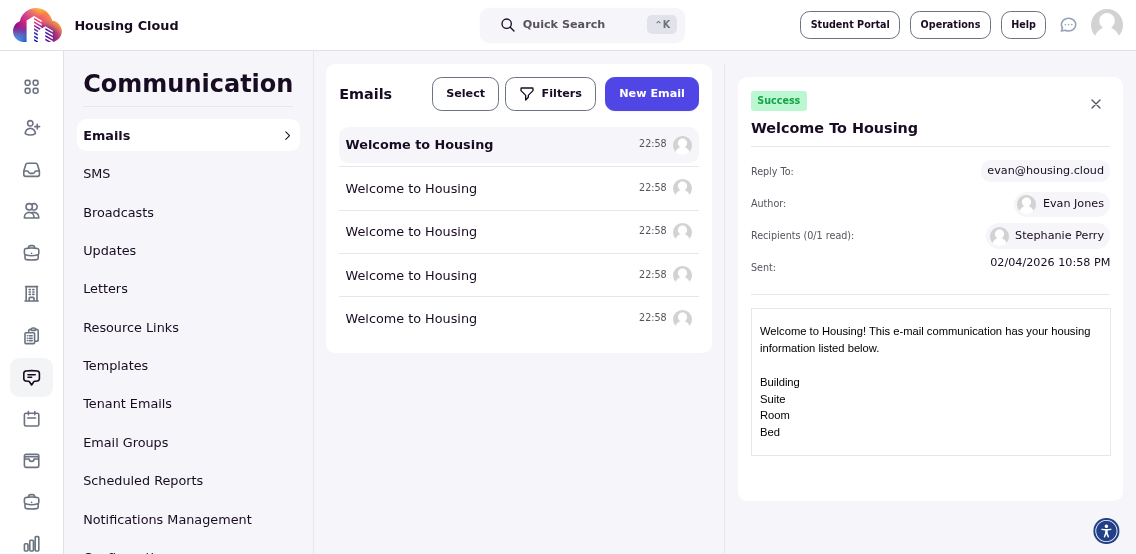The image size is (1136, 554).
Task: Open the Filters dropdown
Action: point(550,94)
